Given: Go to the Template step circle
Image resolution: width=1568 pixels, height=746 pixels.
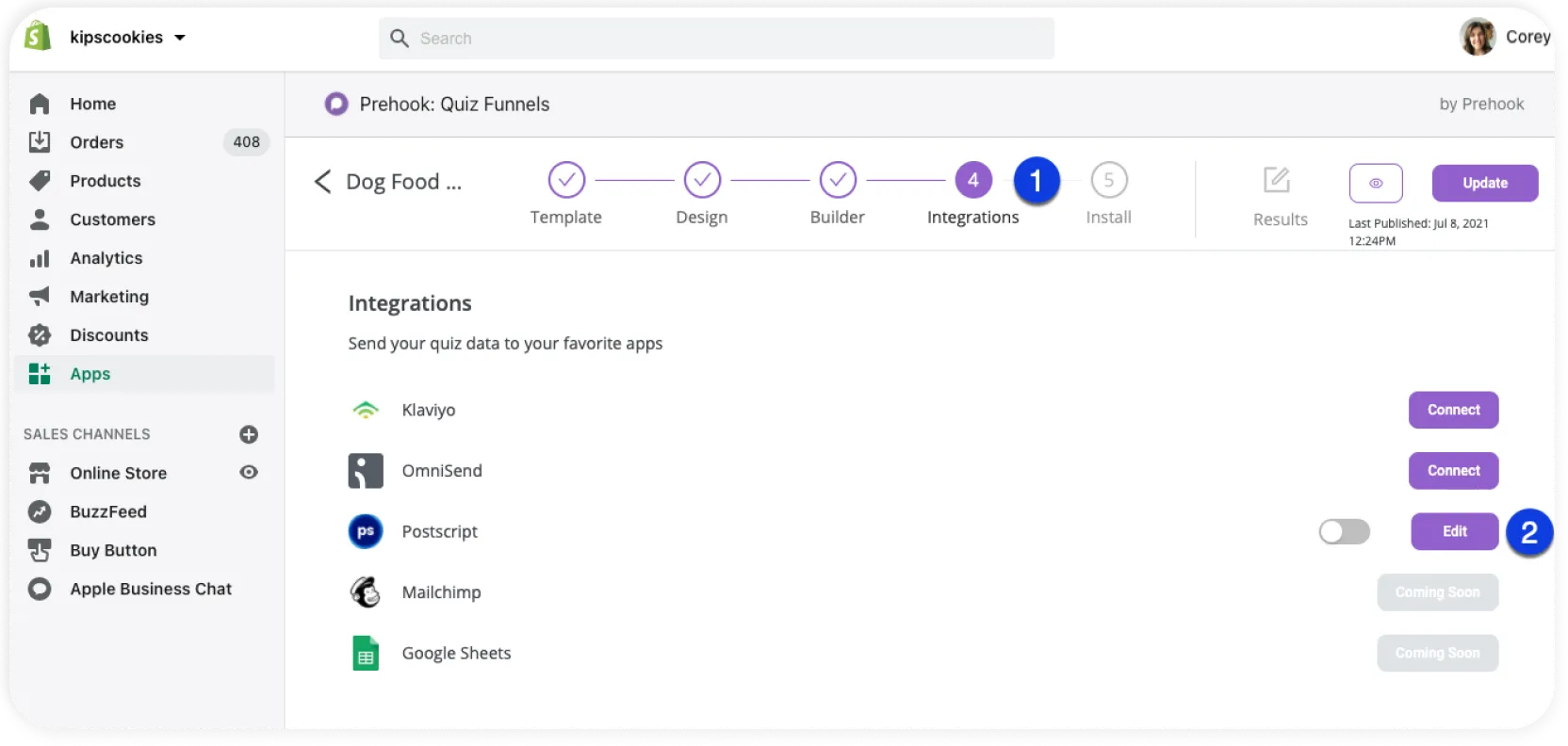Looking at the screenshot, I should (x=566, y=180).
